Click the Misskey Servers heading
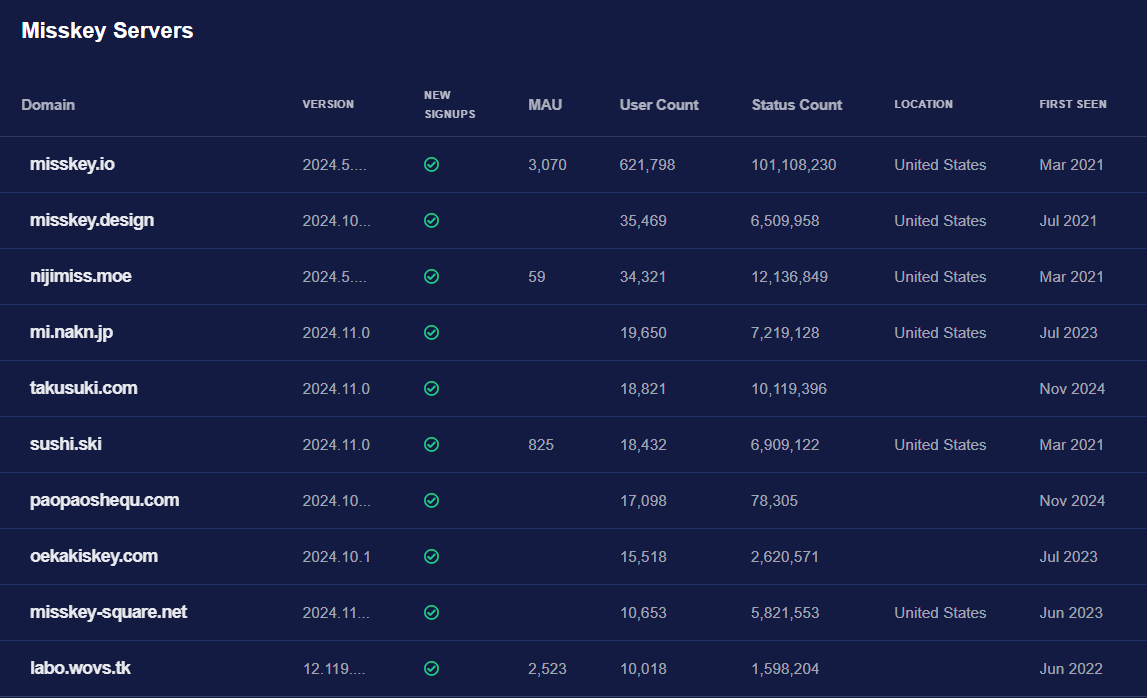Image resolution: width=1147 pixels, height=698 pixels. point(108,31)
